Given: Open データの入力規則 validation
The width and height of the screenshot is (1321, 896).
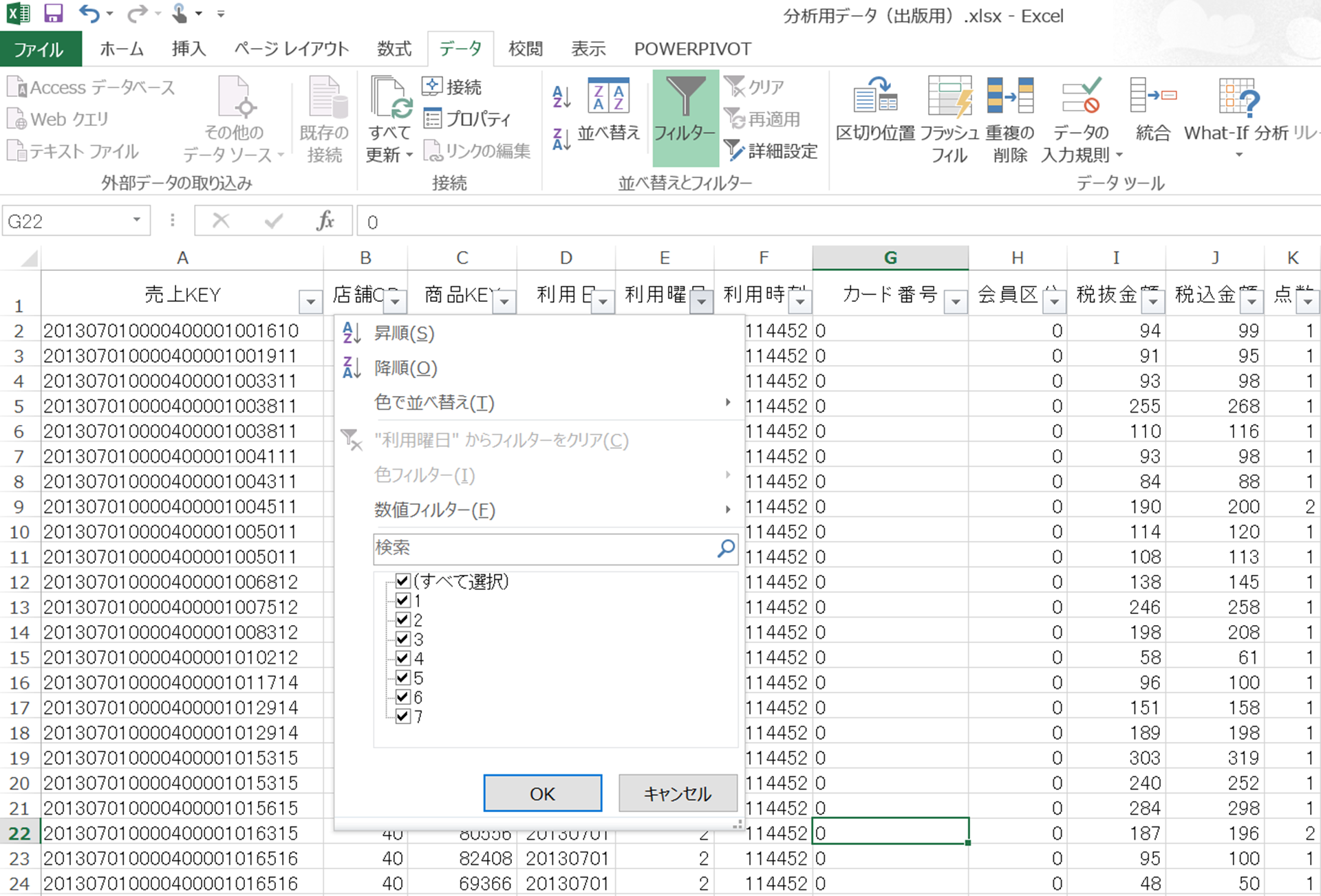Looking at the screenshot, I should (1081, 119).
